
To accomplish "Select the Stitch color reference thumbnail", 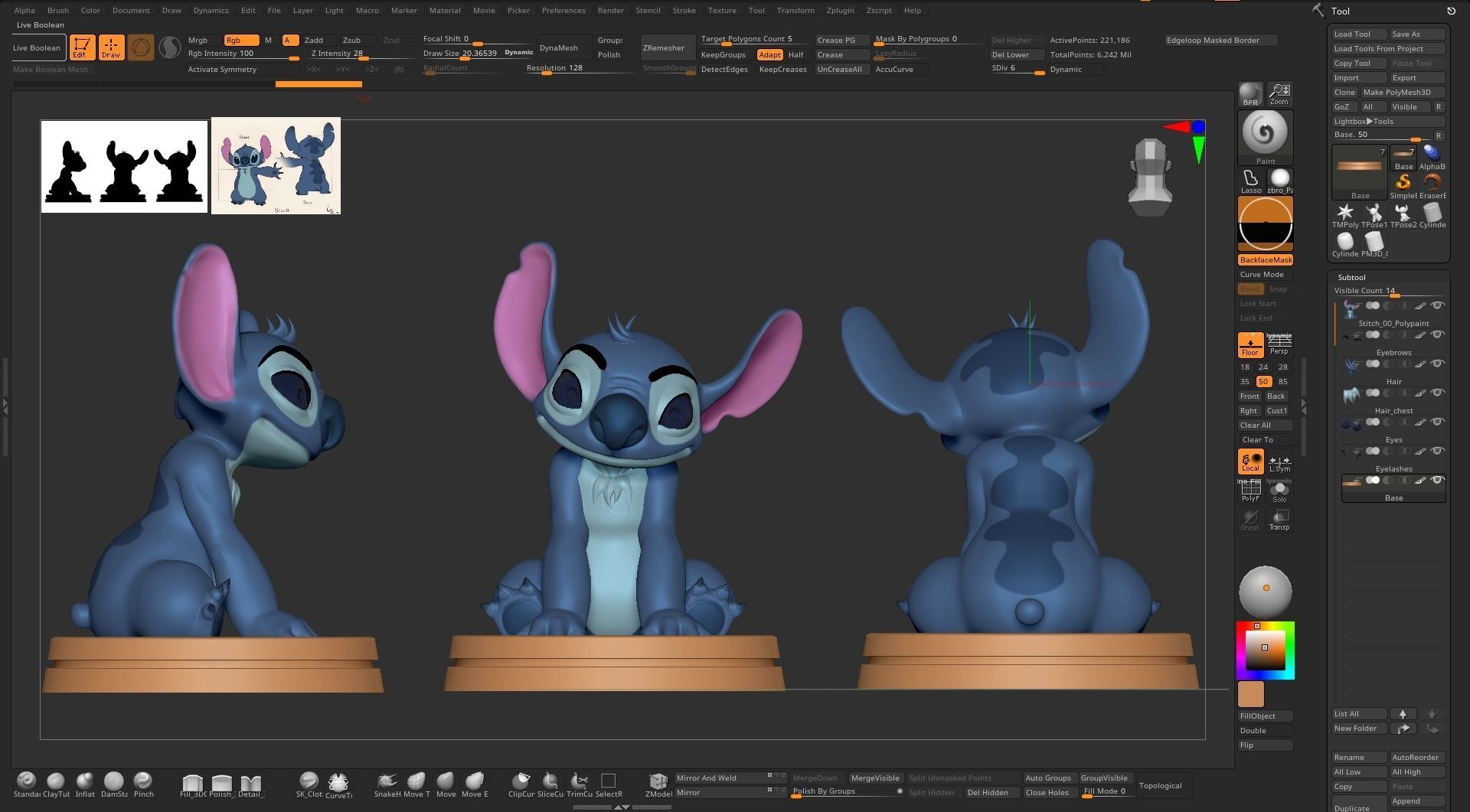I will coord(276,165).
